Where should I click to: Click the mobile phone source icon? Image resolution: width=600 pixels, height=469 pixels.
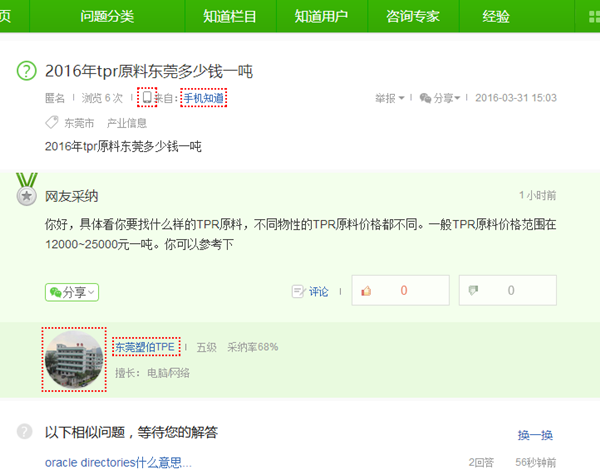(147, 97)
